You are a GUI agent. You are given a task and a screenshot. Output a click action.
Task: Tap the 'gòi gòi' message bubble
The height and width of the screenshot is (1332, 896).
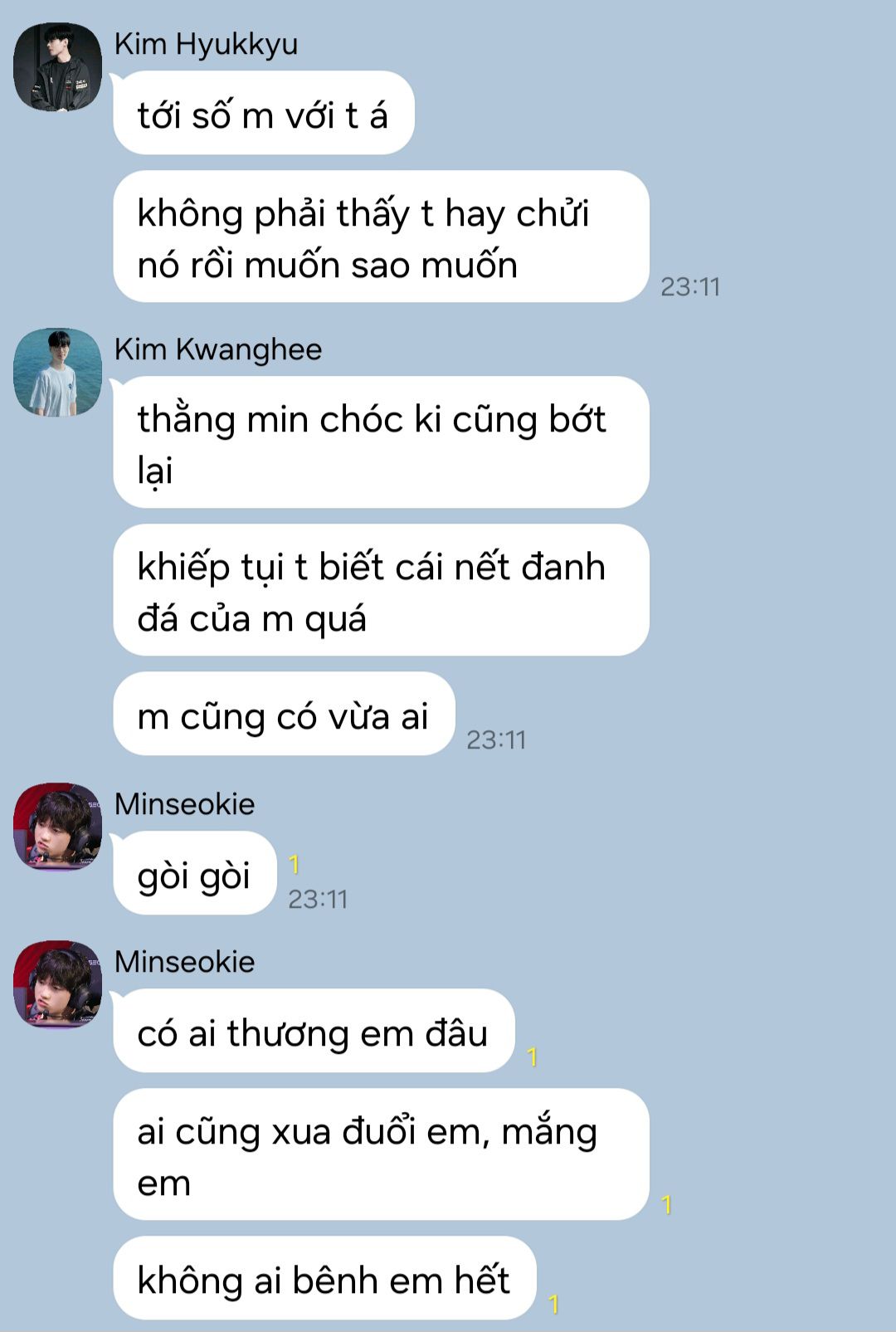coord(195,873)
